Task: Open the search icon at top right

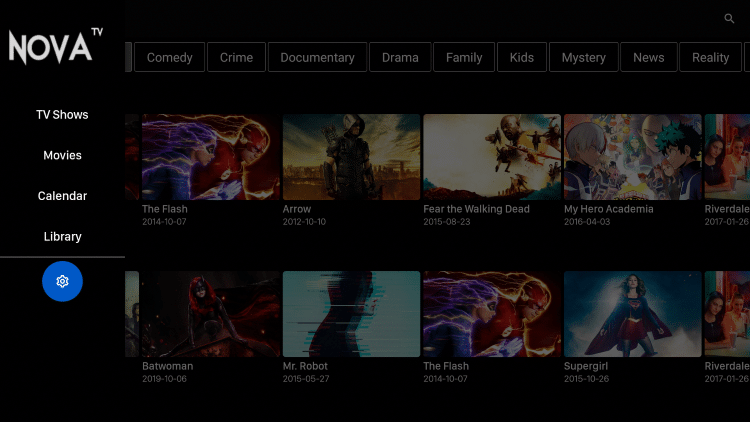Action: tap(729, 19)
